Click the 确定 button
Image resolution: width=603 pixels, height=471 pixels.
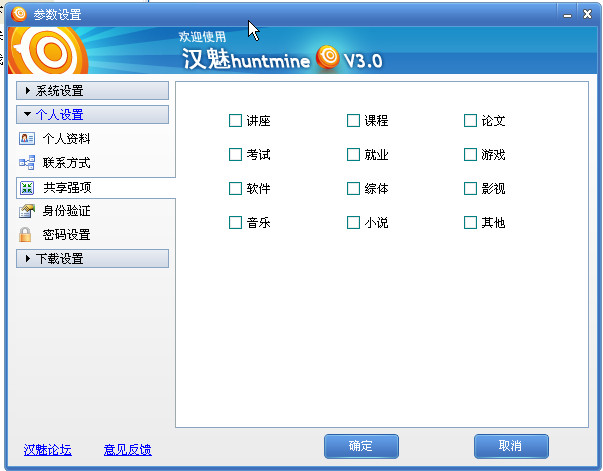(361, 446)
